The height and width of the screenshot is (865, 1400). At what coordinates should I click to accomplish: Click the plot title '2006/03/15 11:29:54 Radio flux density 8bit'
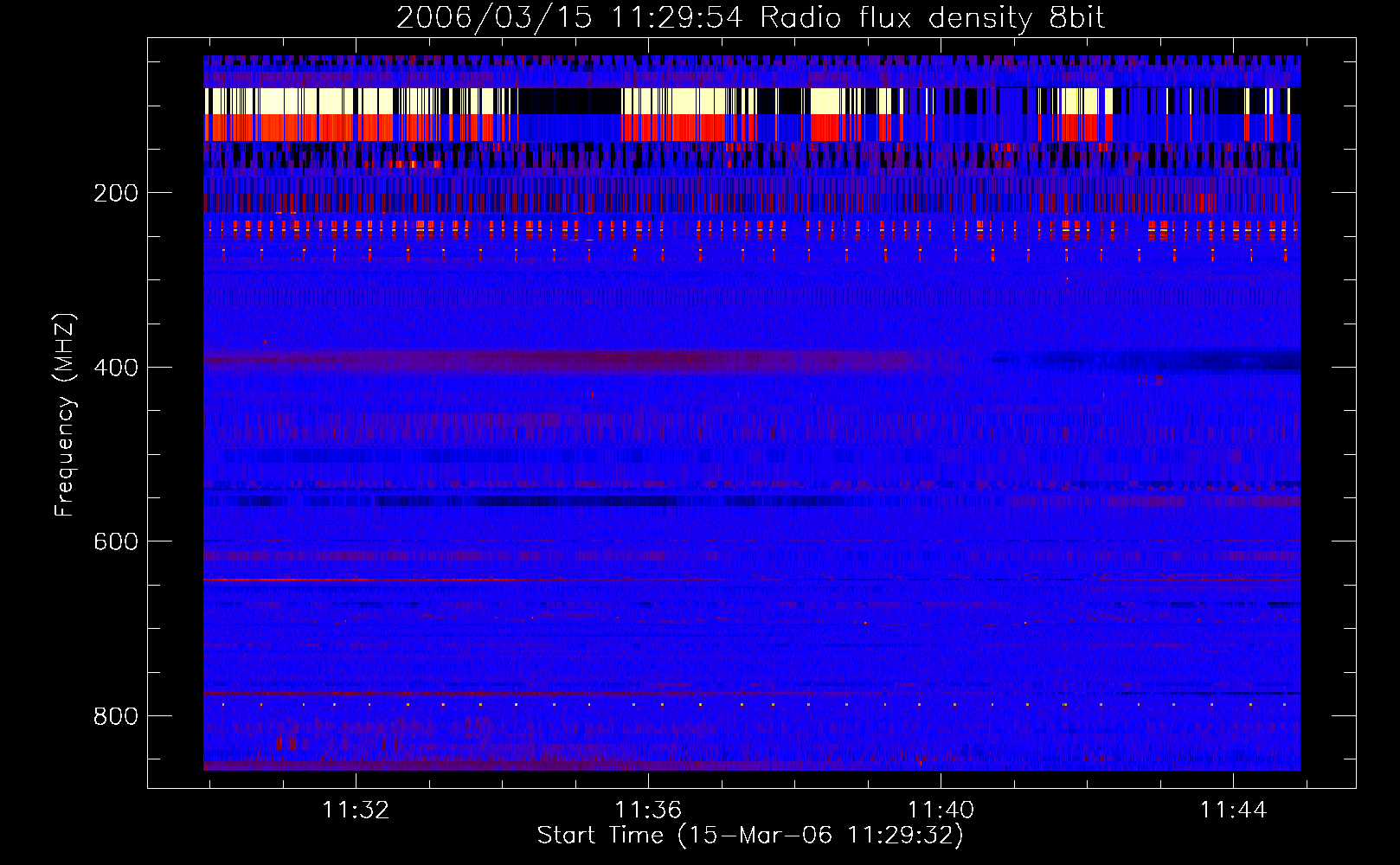(750, 18)
